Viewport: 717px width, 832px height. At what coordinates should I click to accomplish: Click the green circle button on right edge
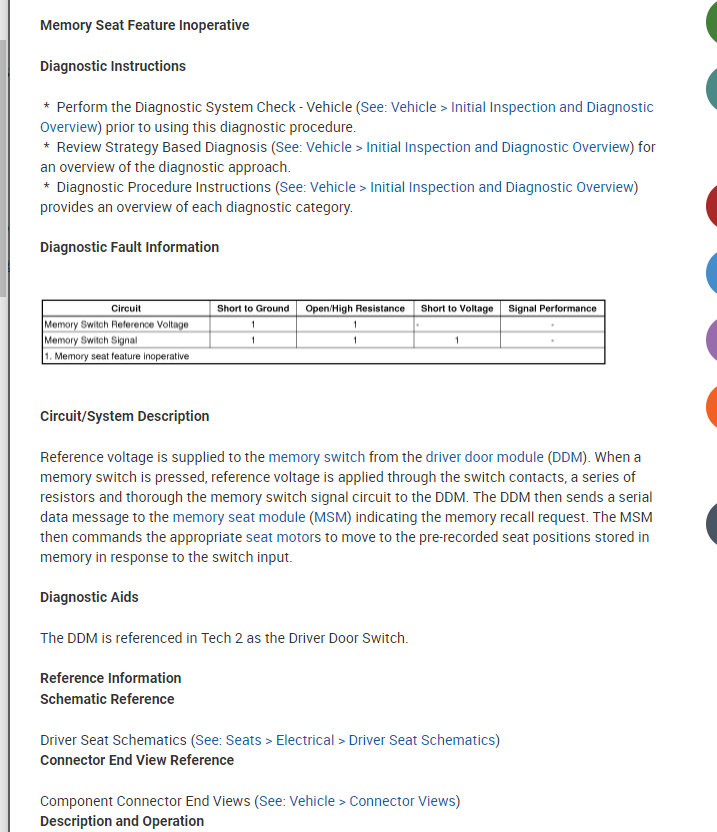pyautogui.click(x=711, y=22)
